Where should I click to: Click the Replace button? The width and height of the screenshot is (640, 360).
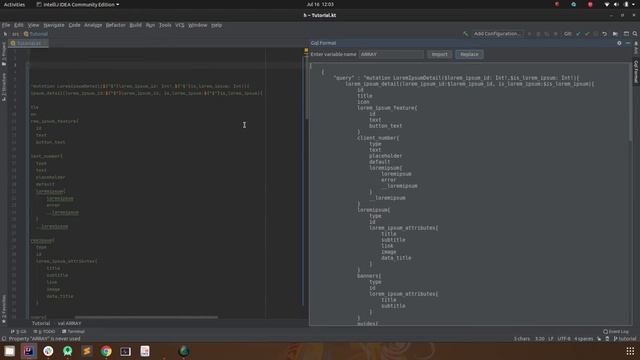pos(469,54)
